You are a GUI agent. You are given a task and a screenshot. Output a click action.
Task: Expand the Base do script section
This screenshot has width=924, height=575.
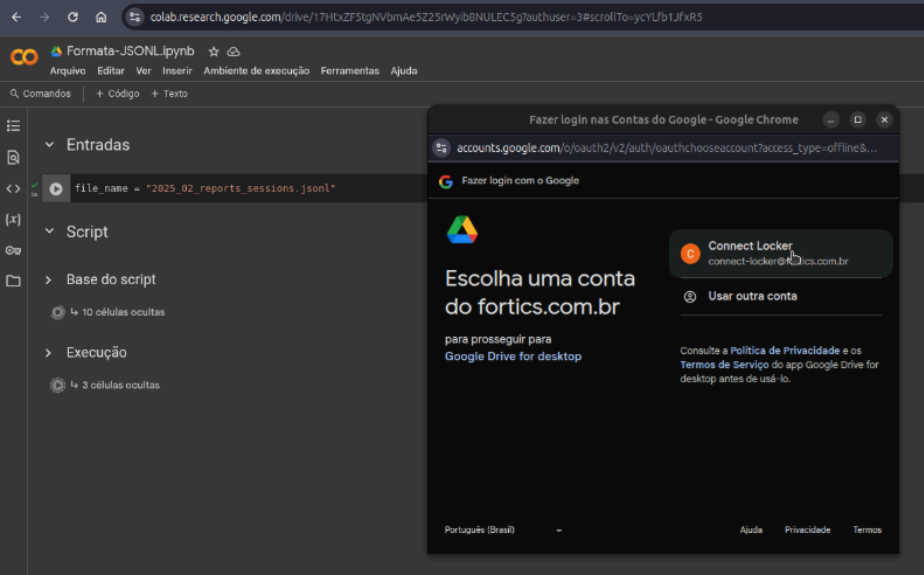click(x=48, y=280)
